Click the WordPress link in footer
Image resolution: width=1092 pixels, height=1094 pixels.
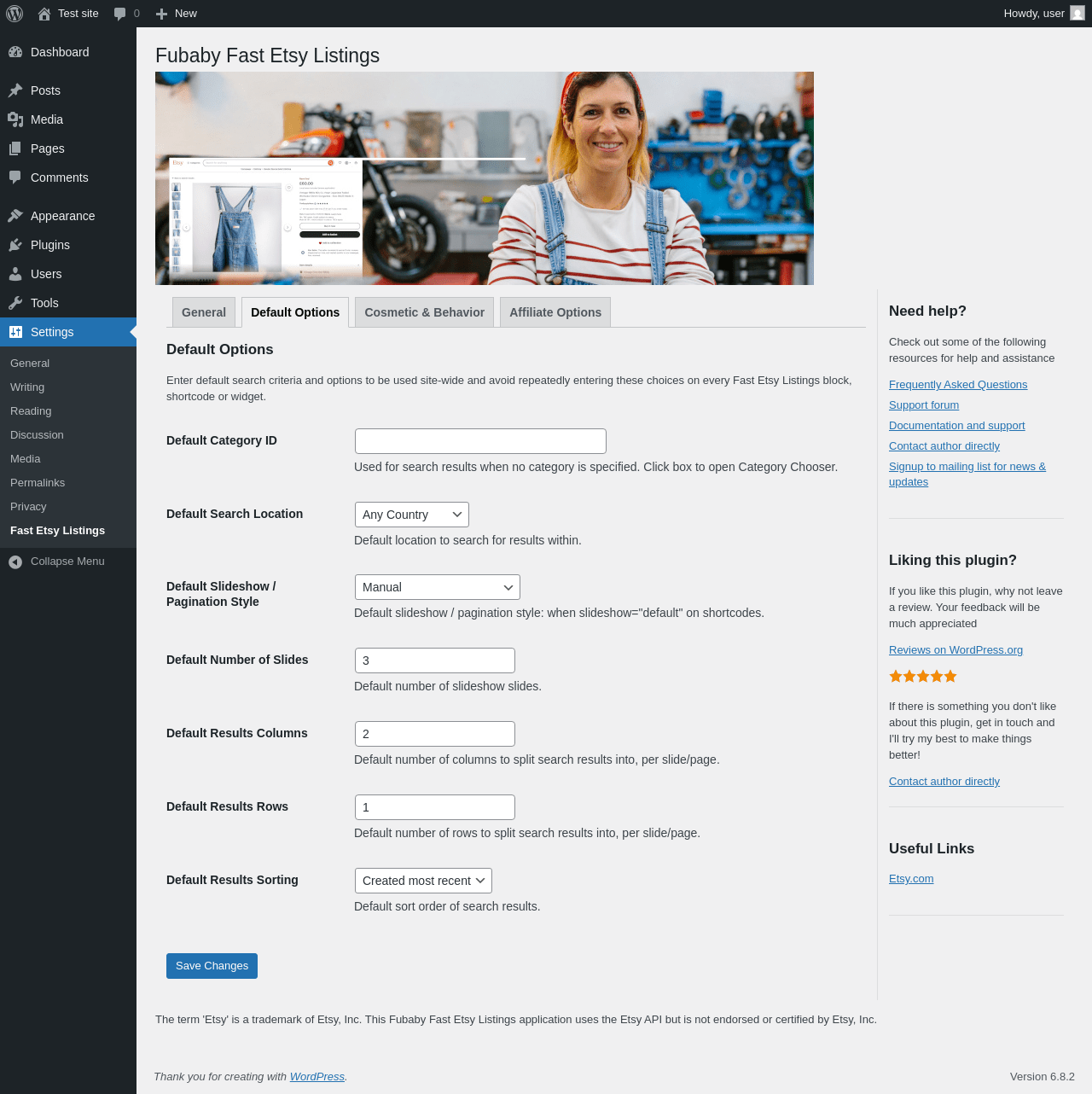317,1077
